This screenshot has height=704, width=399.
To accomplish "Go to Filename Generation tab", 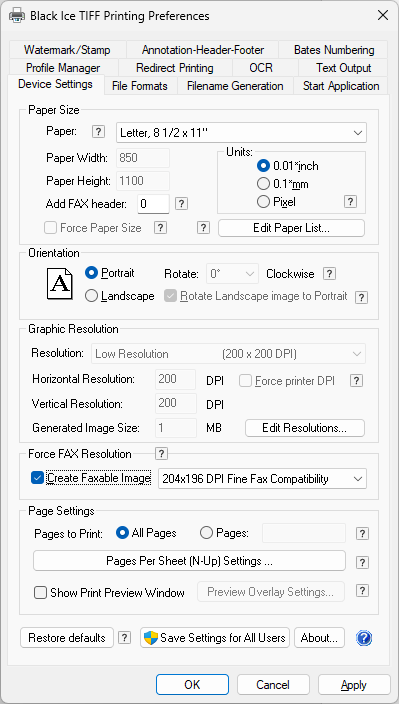I will pyautogui.click(x=235, y=86).
